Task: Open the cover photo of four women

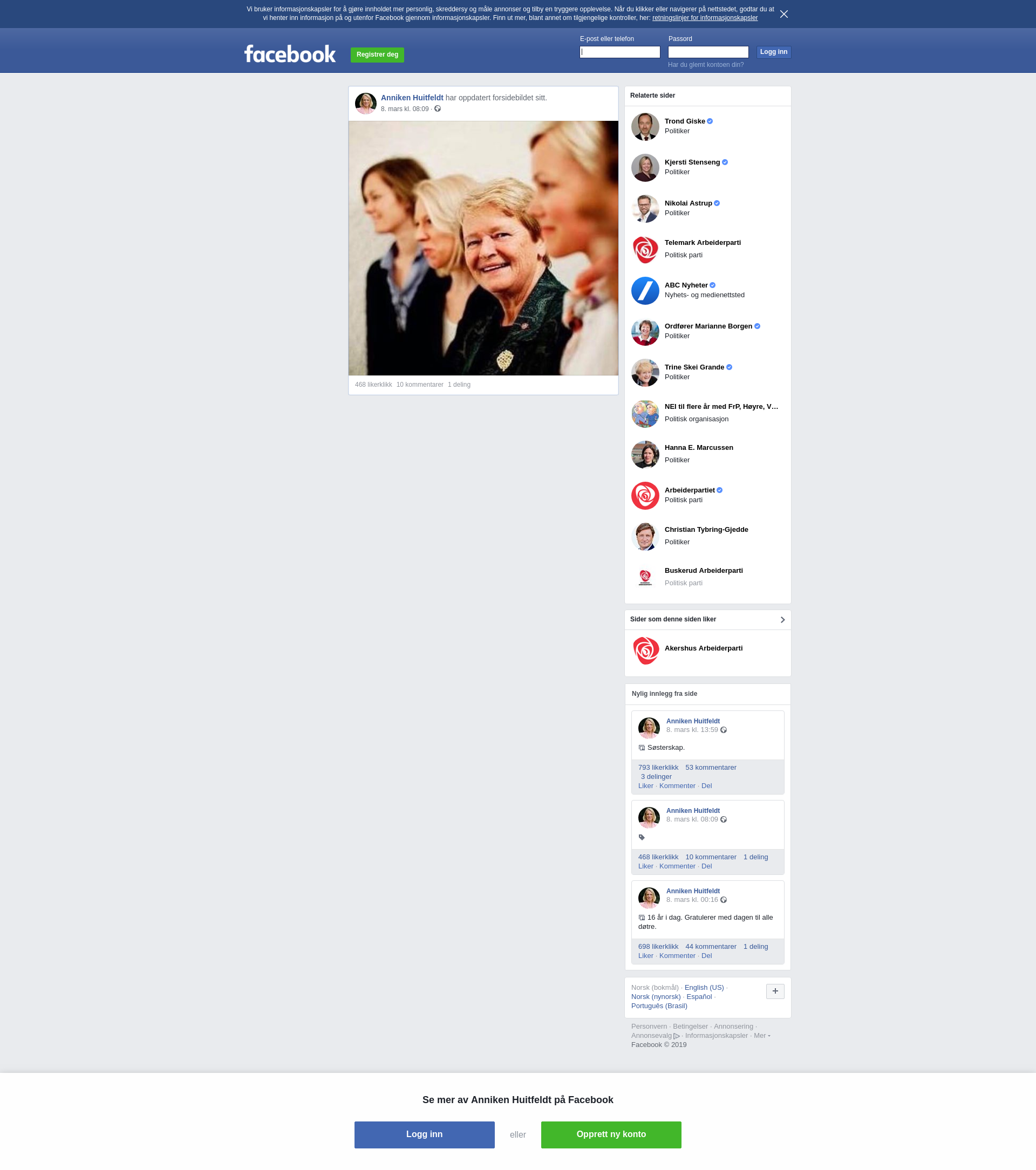Action: pyautogui.click(x=483, y=248)
